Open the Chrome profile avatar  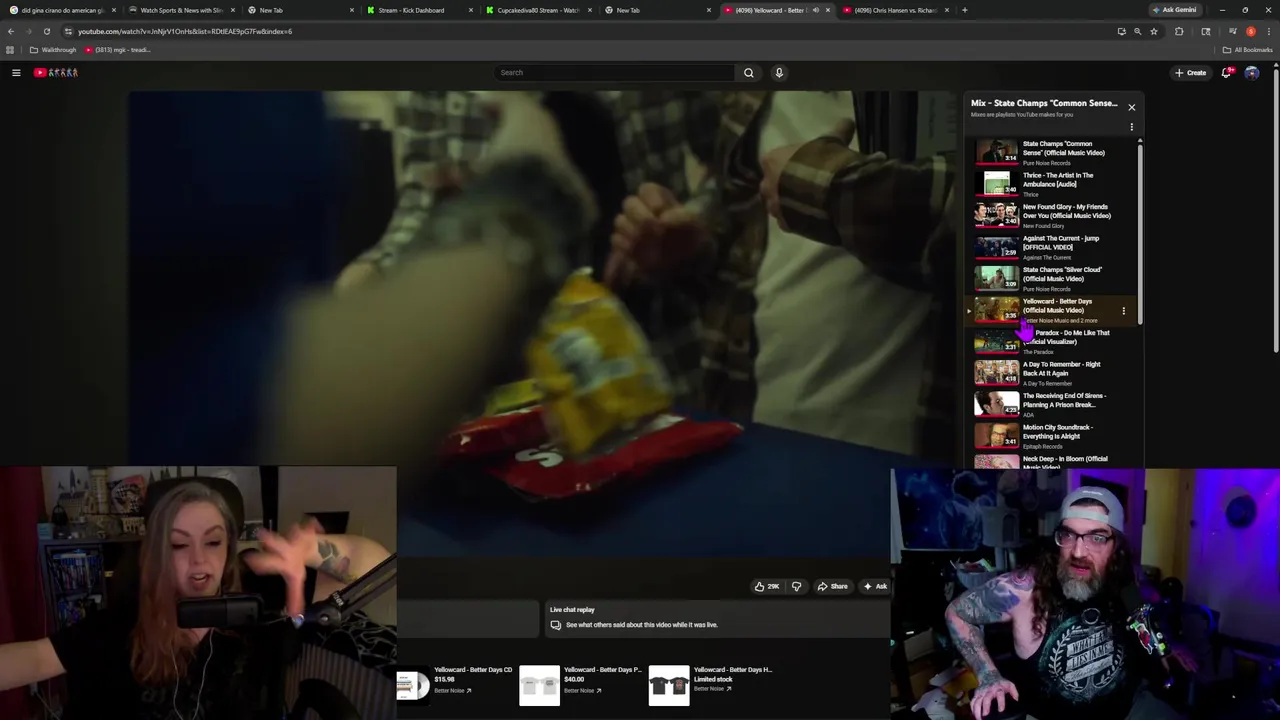pyautogui.click(x=1250, y=31)
